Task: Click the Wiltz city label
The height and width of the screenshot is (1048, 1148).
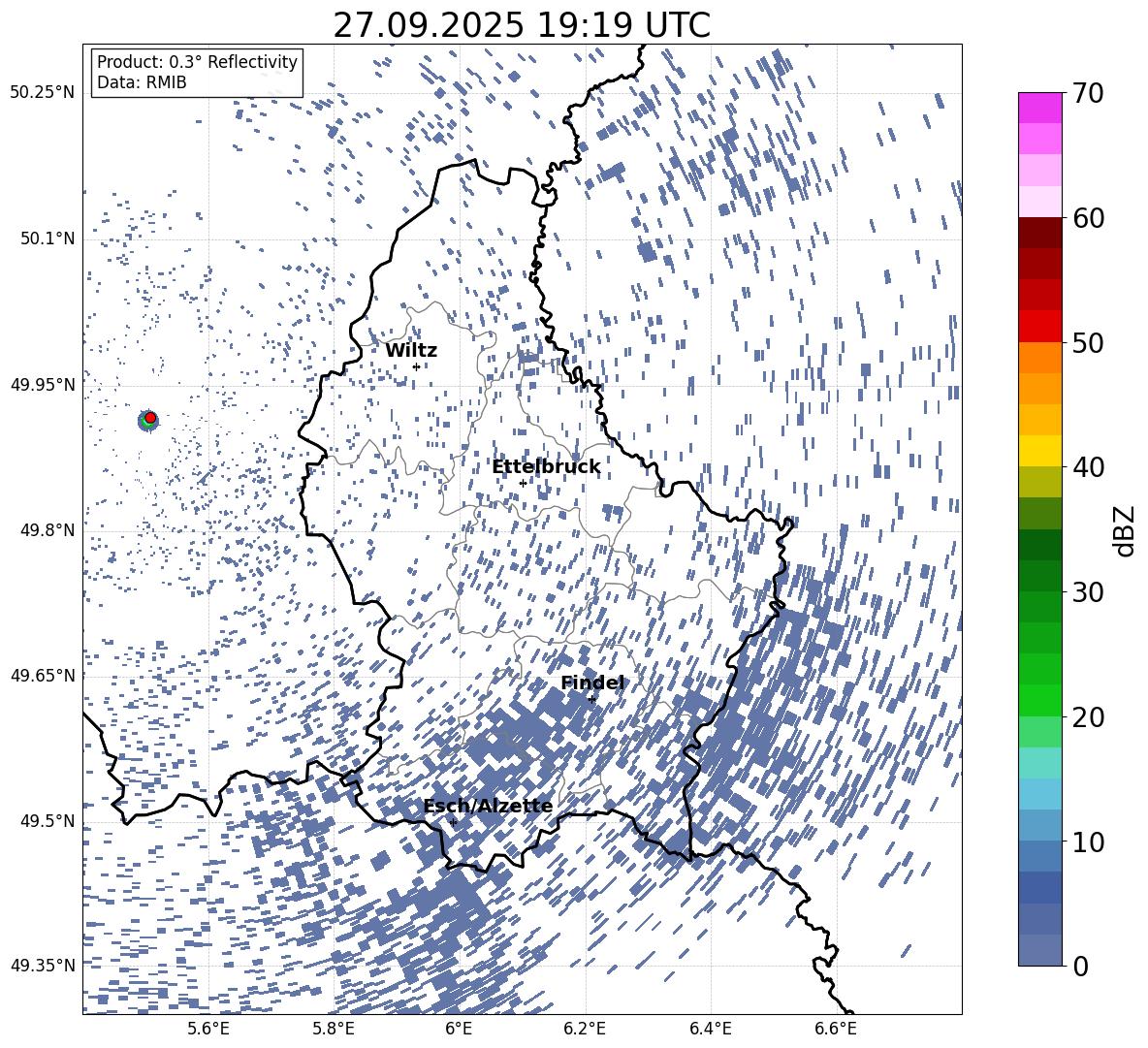Action: 411,350
